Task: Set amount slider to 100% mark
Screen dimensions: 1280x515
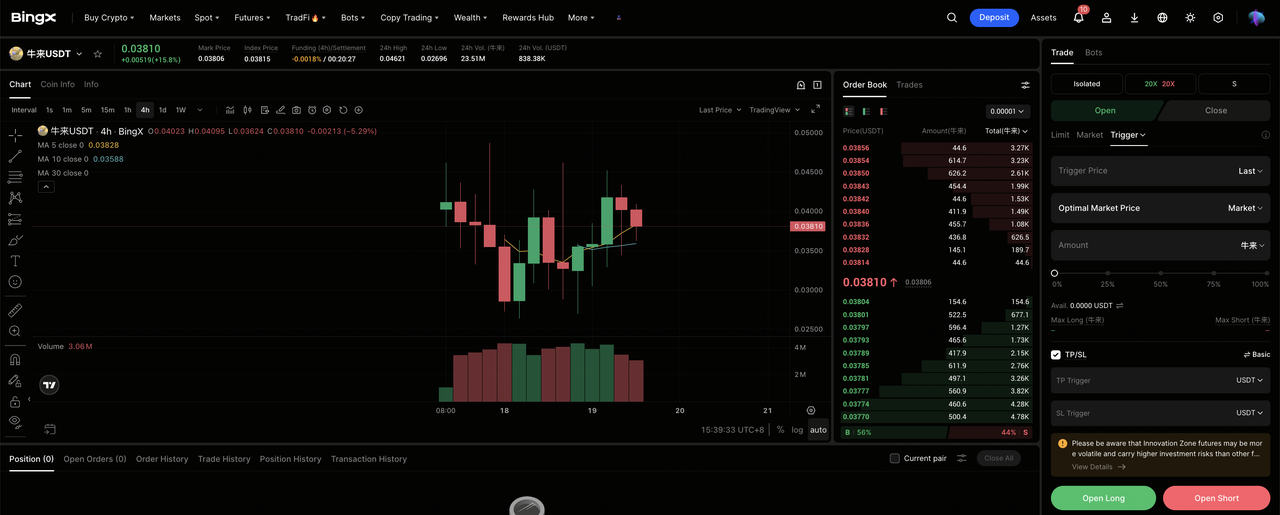Action: tap(1267, 273)
